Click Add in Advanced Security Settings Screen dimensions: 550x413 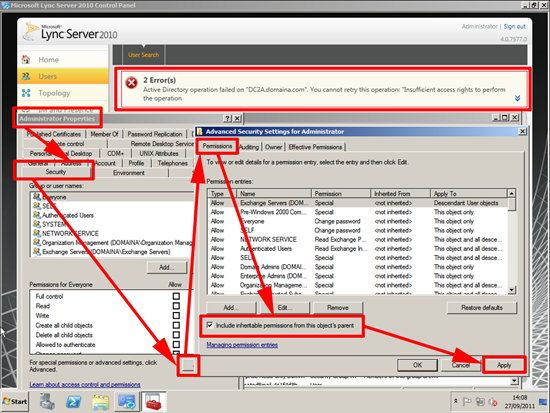coord(231,307)
